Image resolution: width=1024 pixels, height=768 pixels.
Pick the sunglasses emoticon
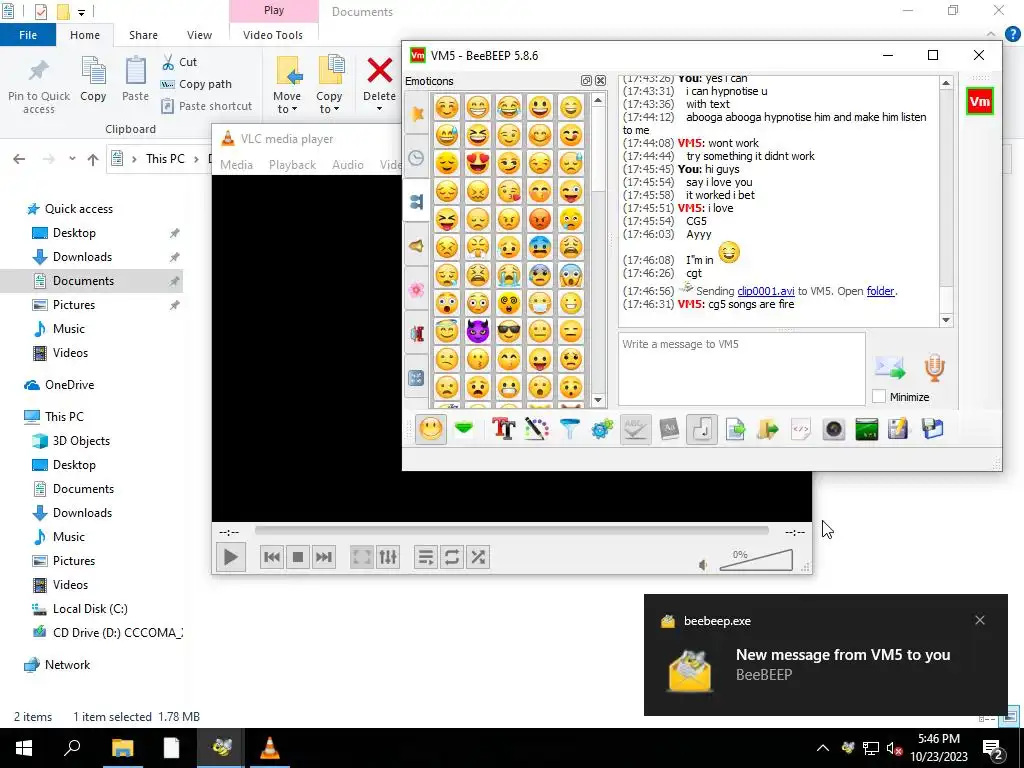pos(509,331)
